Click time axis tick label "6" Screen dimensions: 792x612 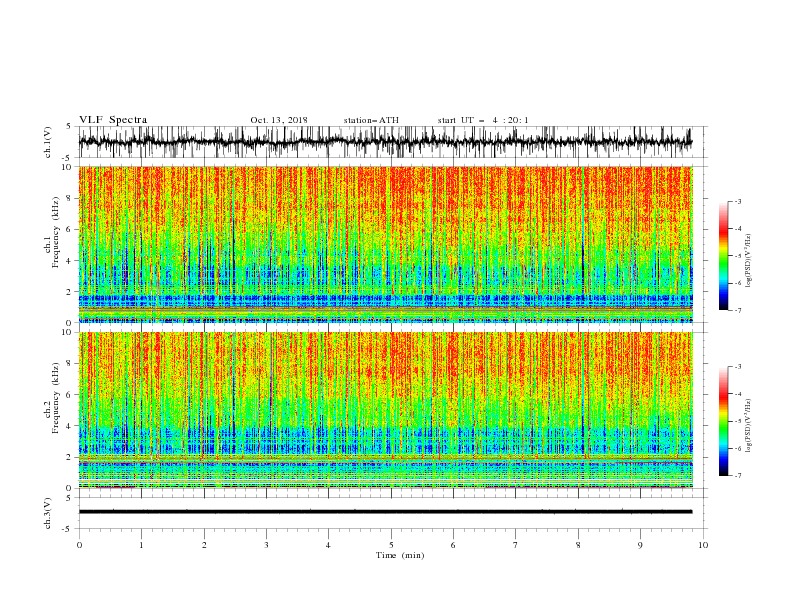454,545
